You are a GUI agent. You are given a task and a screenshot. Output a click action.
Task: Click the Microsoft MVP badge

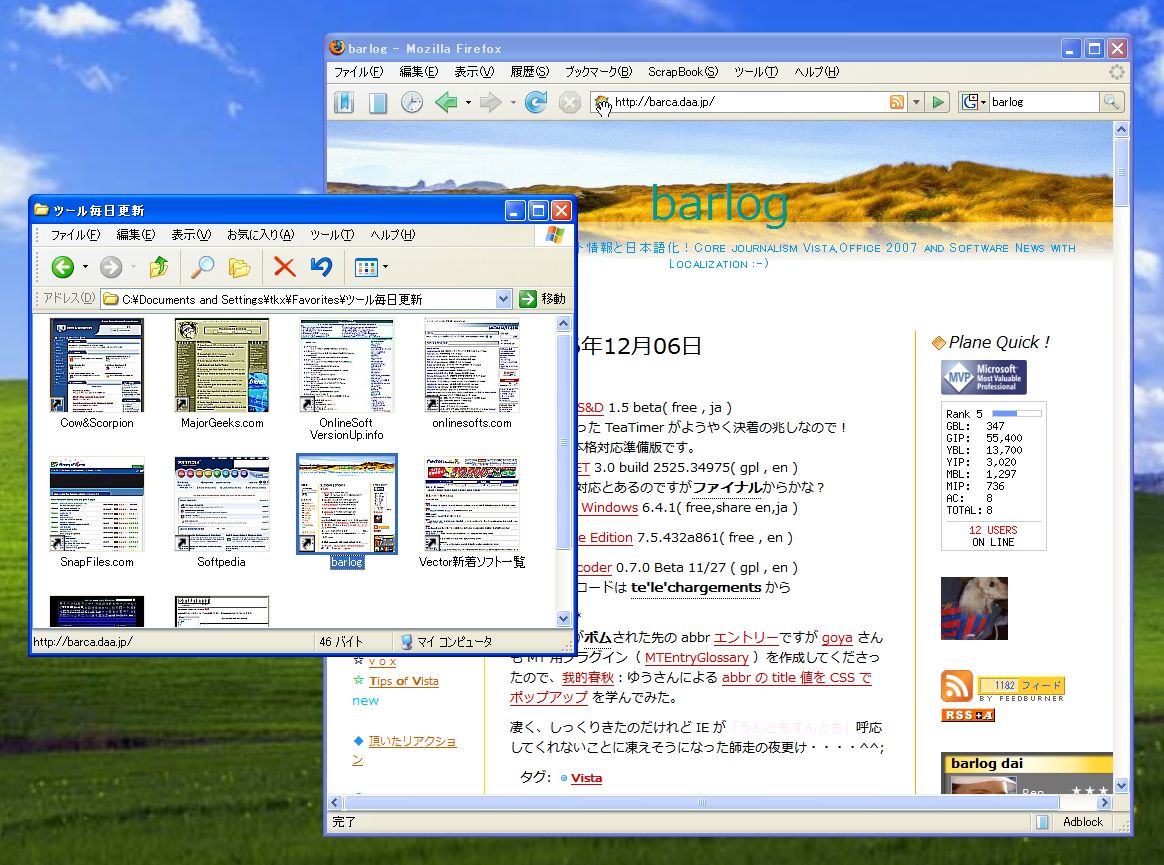coord(984,377)
